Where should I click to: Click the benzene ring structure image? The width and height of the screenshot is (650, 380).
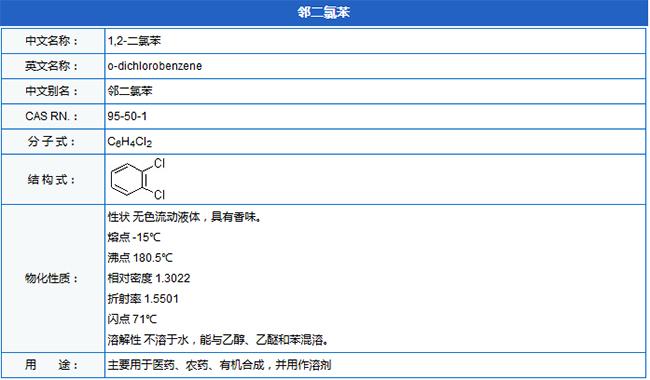coord(138,179)
